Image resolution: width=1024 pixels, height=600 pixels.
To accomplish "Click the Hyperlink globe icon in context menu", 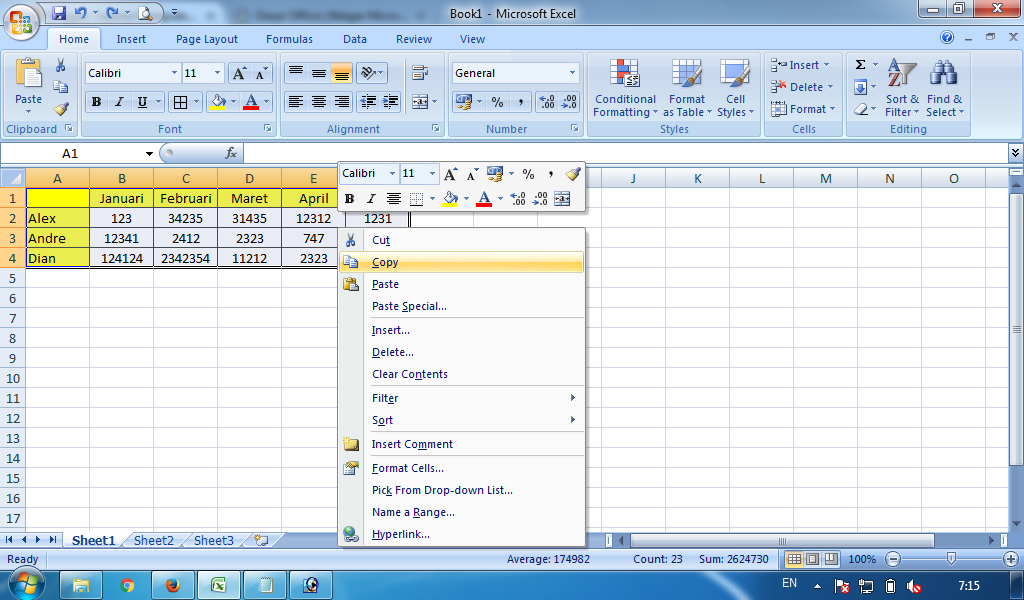I will tap(351, 535).
